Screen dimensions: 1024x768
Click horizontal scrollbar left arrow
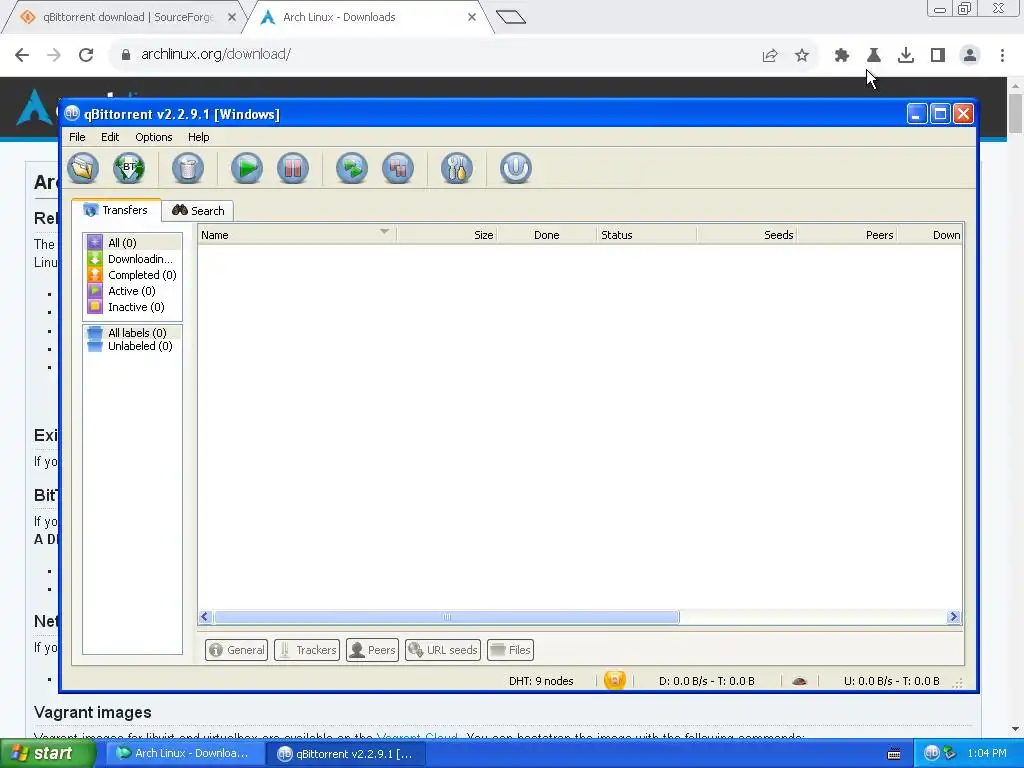[205, 616]
